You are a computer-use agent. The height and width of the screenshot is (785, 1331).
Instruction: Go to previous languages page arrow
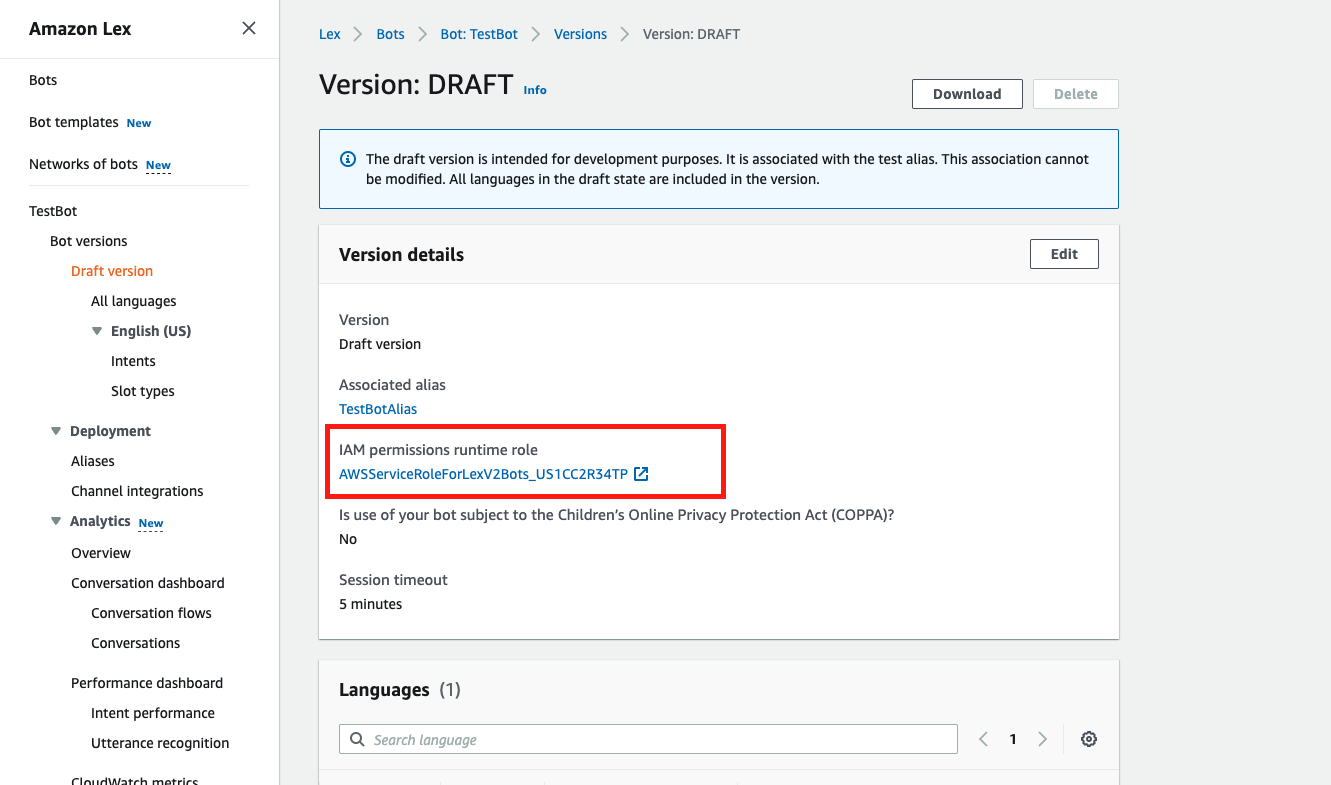[x=983, y=739]
